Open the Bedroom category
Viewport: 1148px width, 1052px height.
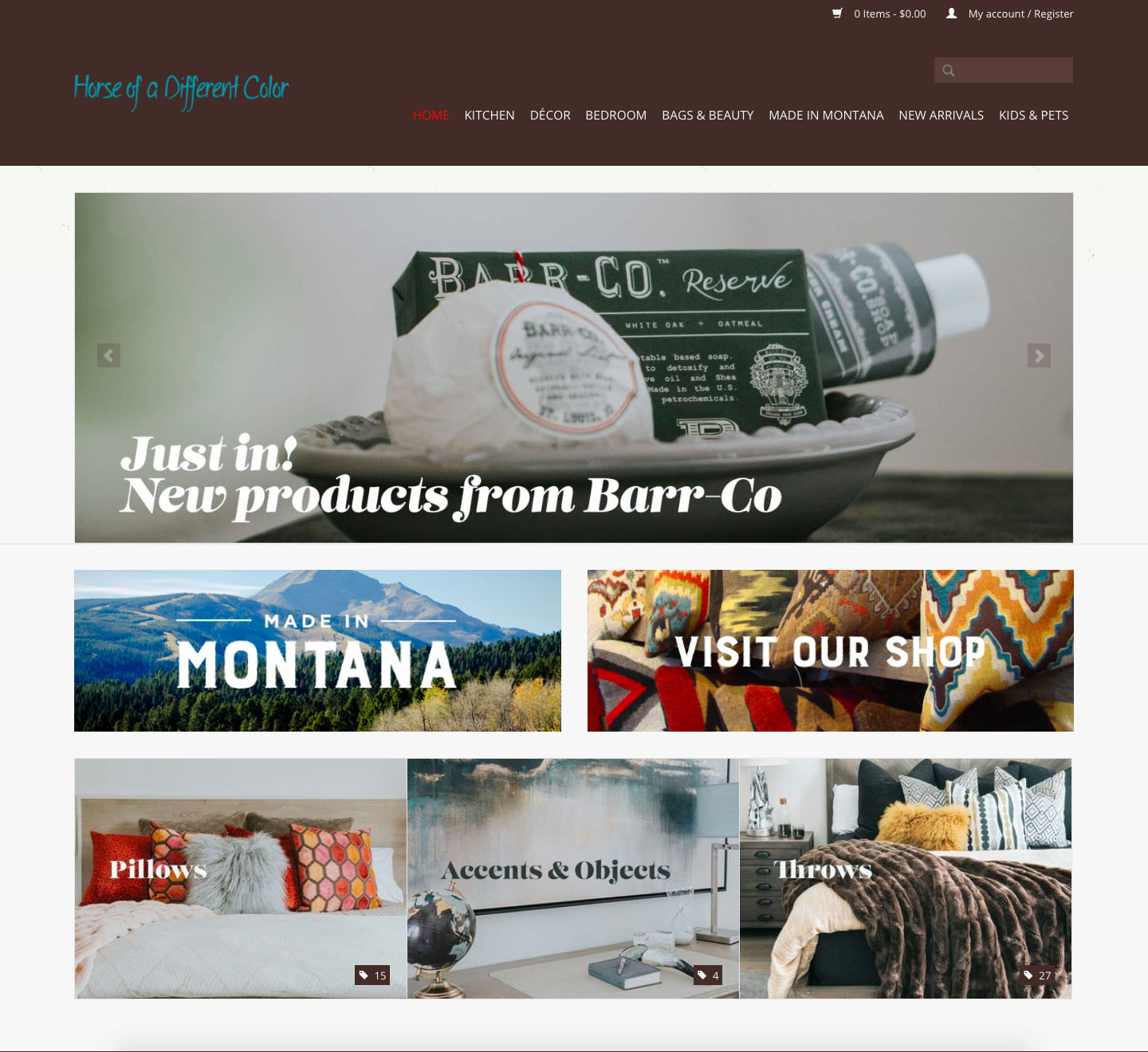616,116
